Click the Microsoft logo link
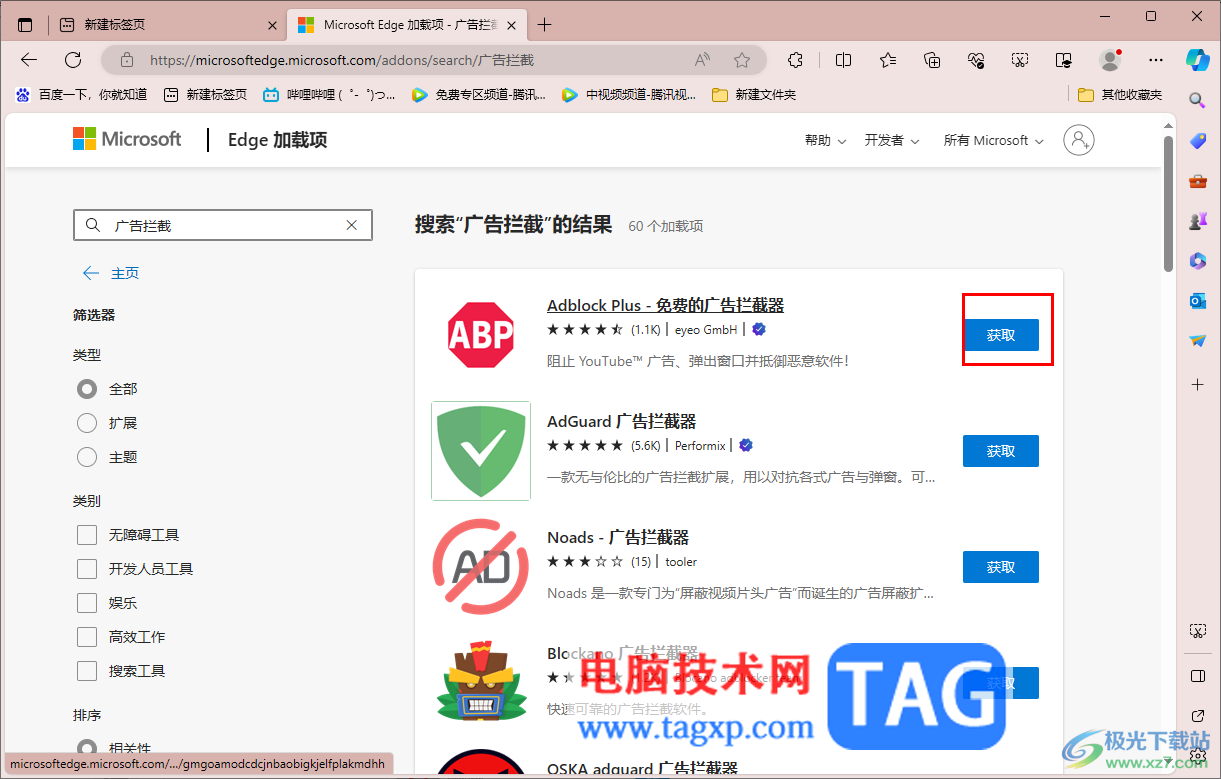This screenshot has width=1221, height=779. [x=127, y=139]
